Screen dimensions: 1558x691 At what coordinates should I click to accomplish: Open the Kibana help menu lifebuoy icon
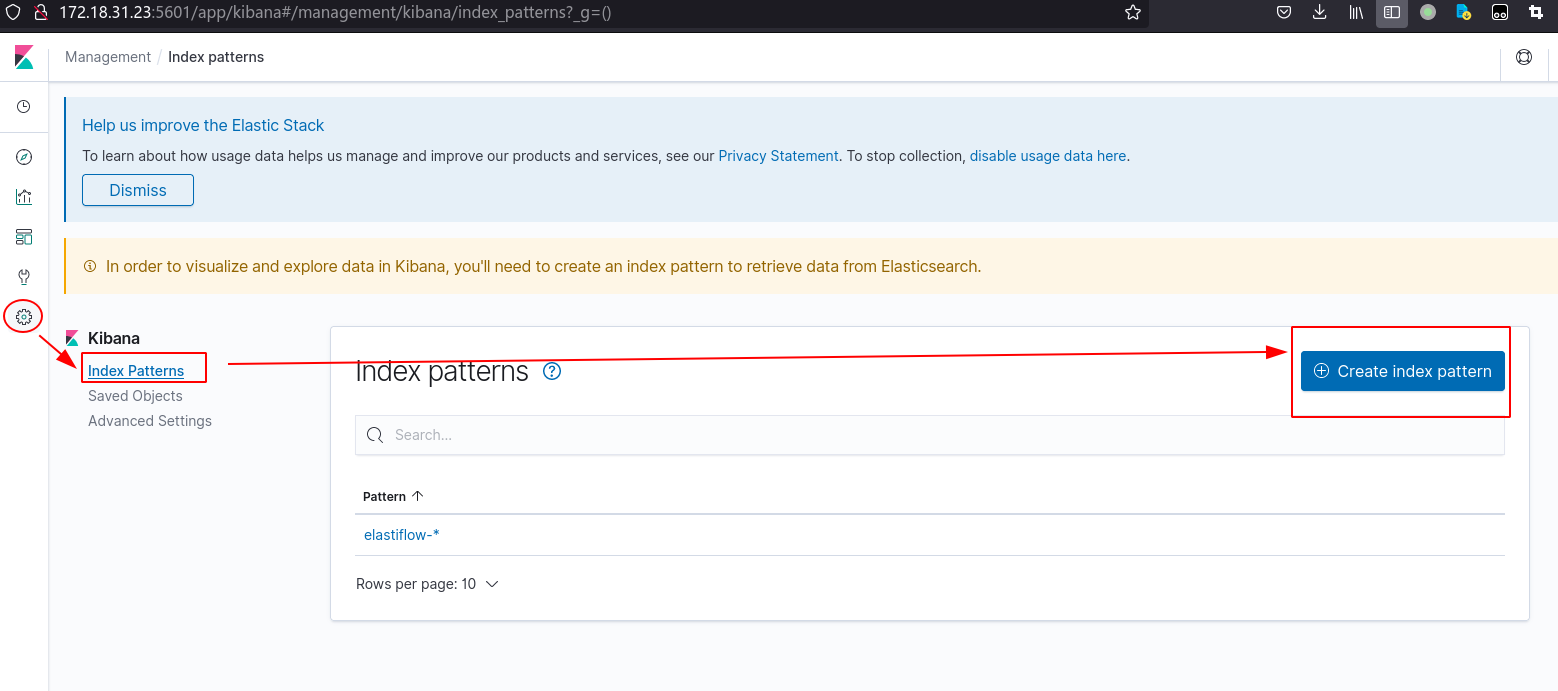(x=1524, y=57)
